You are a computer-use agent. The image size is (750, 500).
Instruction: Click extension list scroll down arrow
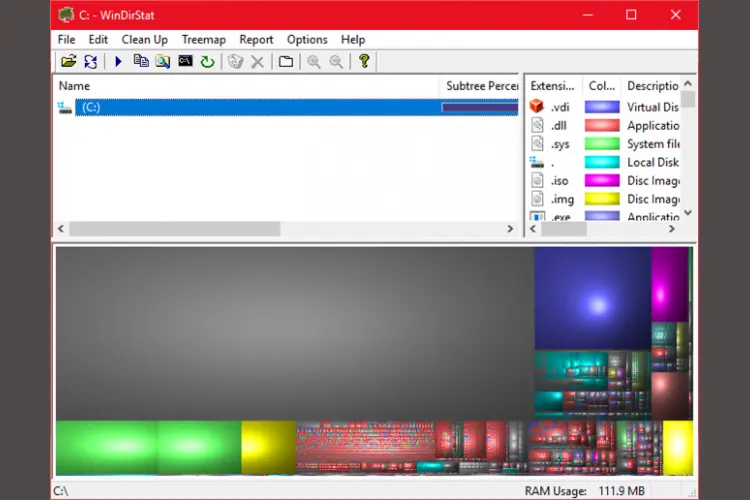pos(688,213)
